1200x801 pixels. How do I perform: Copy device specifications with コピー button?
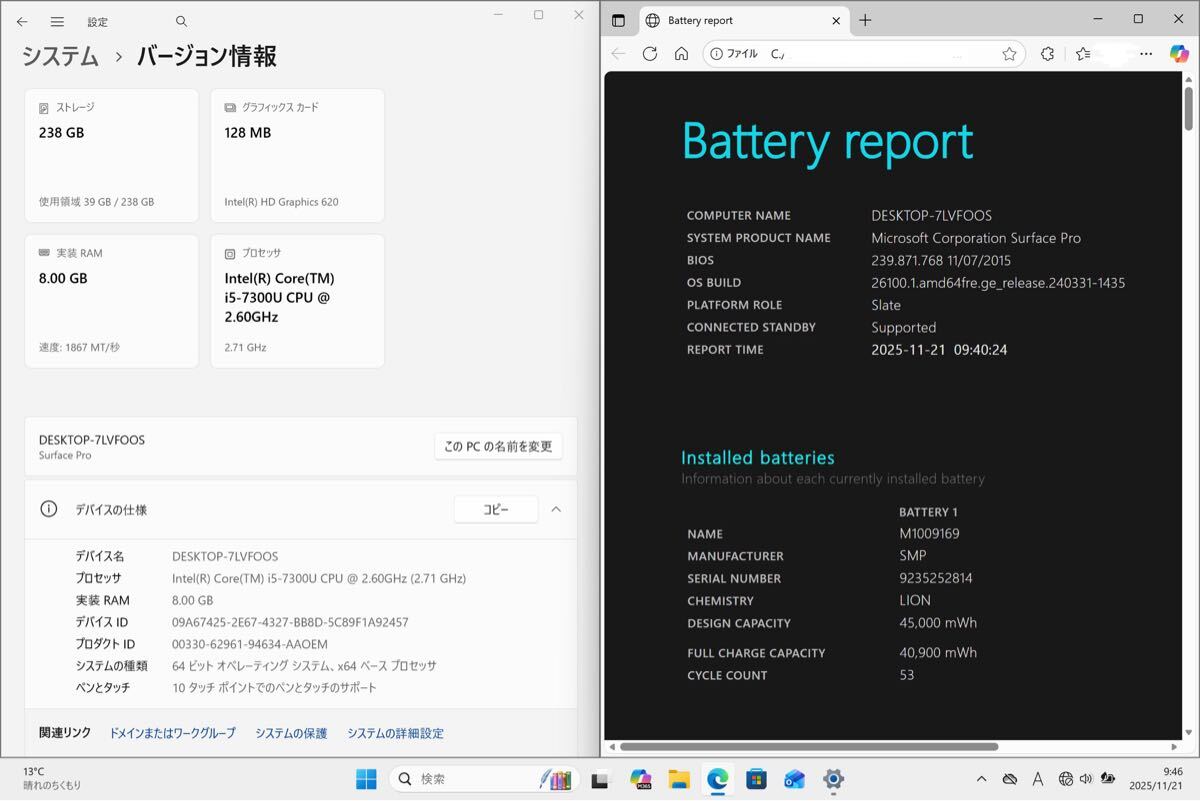(x=496, y=509)
